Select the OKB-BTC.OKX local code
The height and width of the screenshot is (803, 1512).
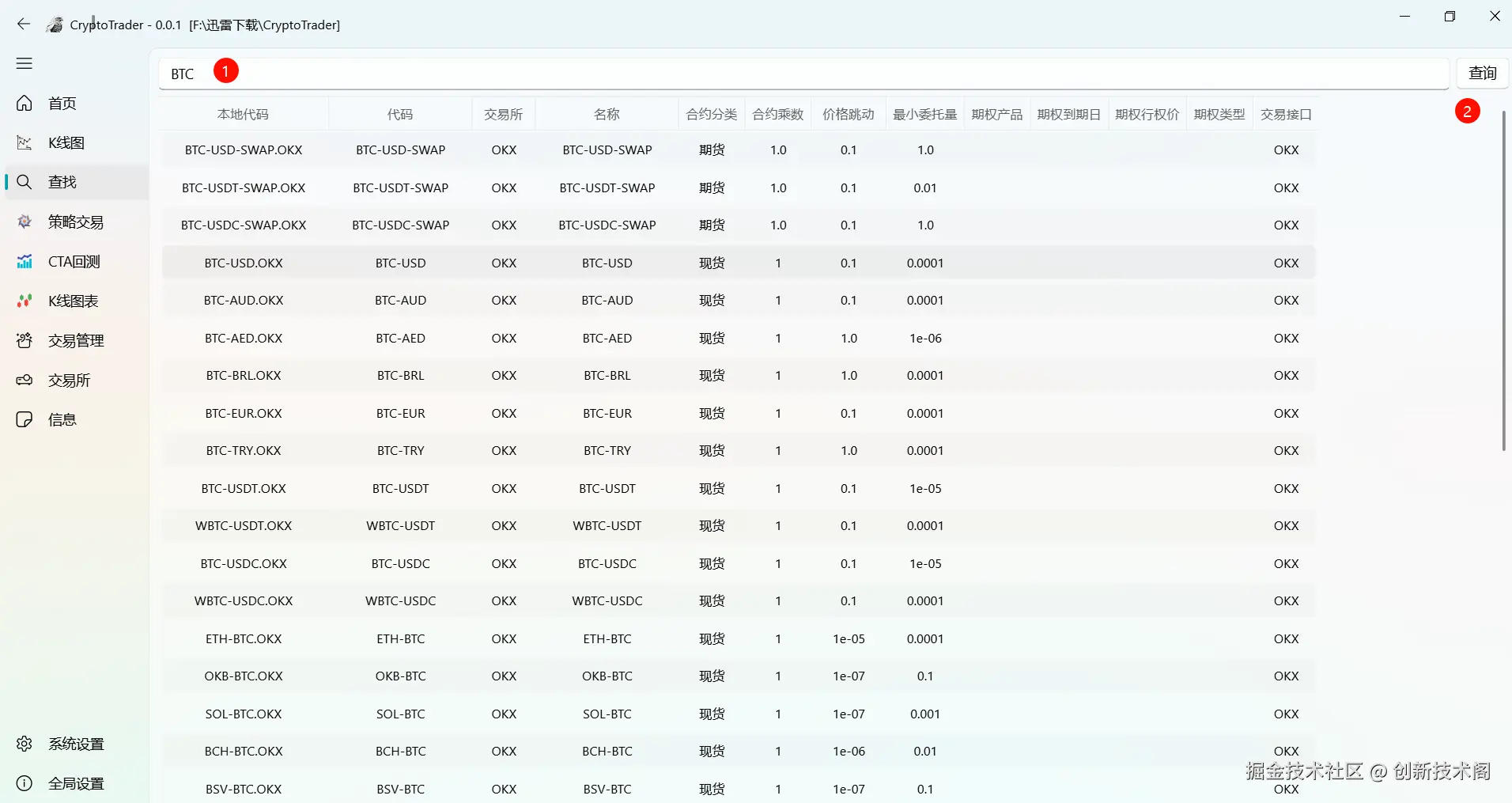[x=244, y=676]
